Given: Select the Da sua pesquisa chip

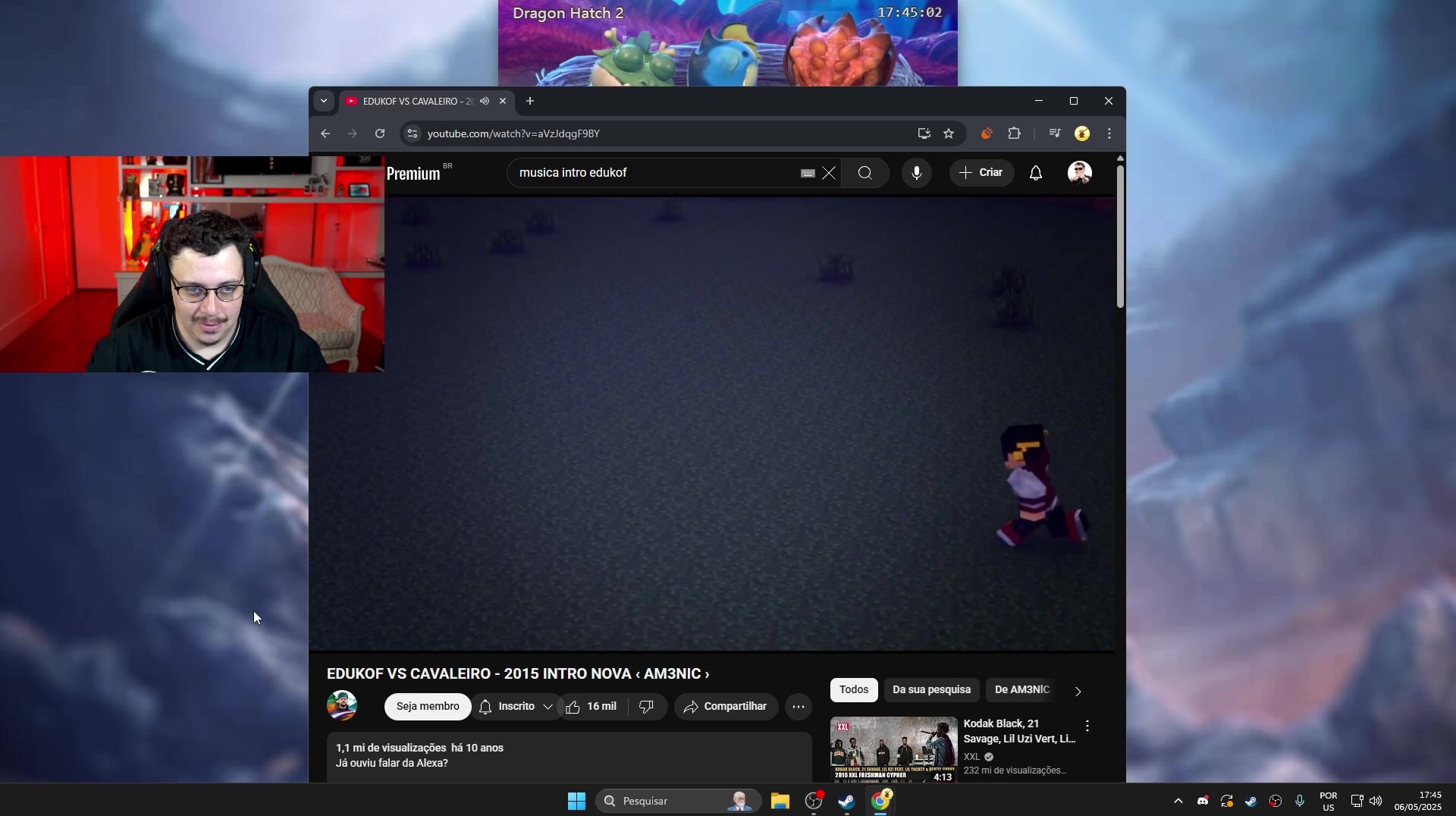Looking at the screenshot, I should (931, 690).
